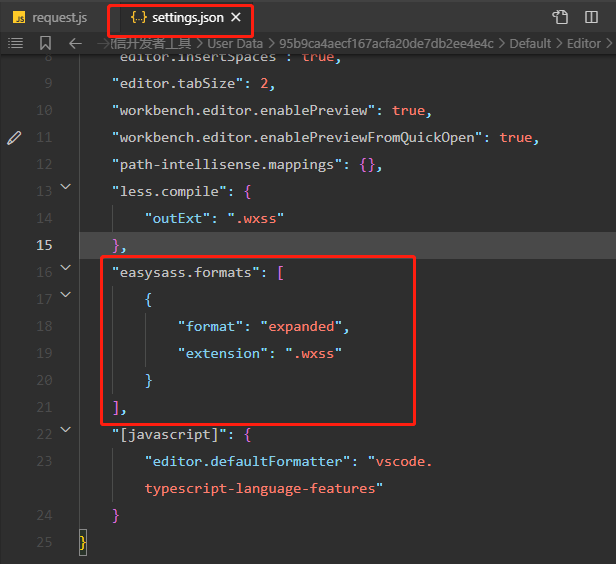616x564 pixels.
Task: Click the "[javascript]" key
Action: [x=169, y=435]
